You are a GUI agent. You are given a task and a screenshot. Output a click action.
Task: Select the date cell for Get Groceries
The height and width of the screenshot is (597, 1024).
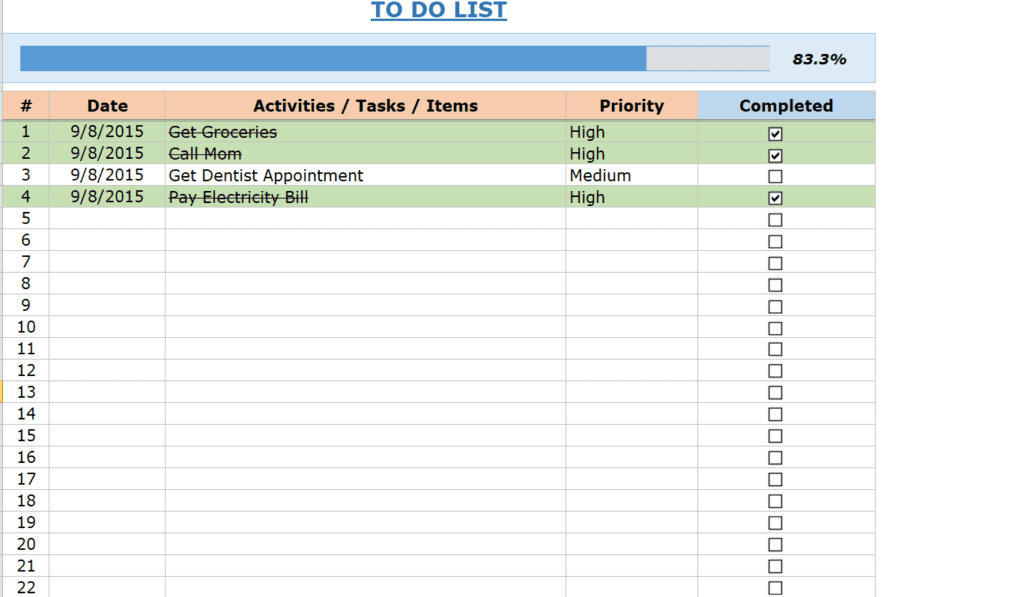tap(107, 132)
